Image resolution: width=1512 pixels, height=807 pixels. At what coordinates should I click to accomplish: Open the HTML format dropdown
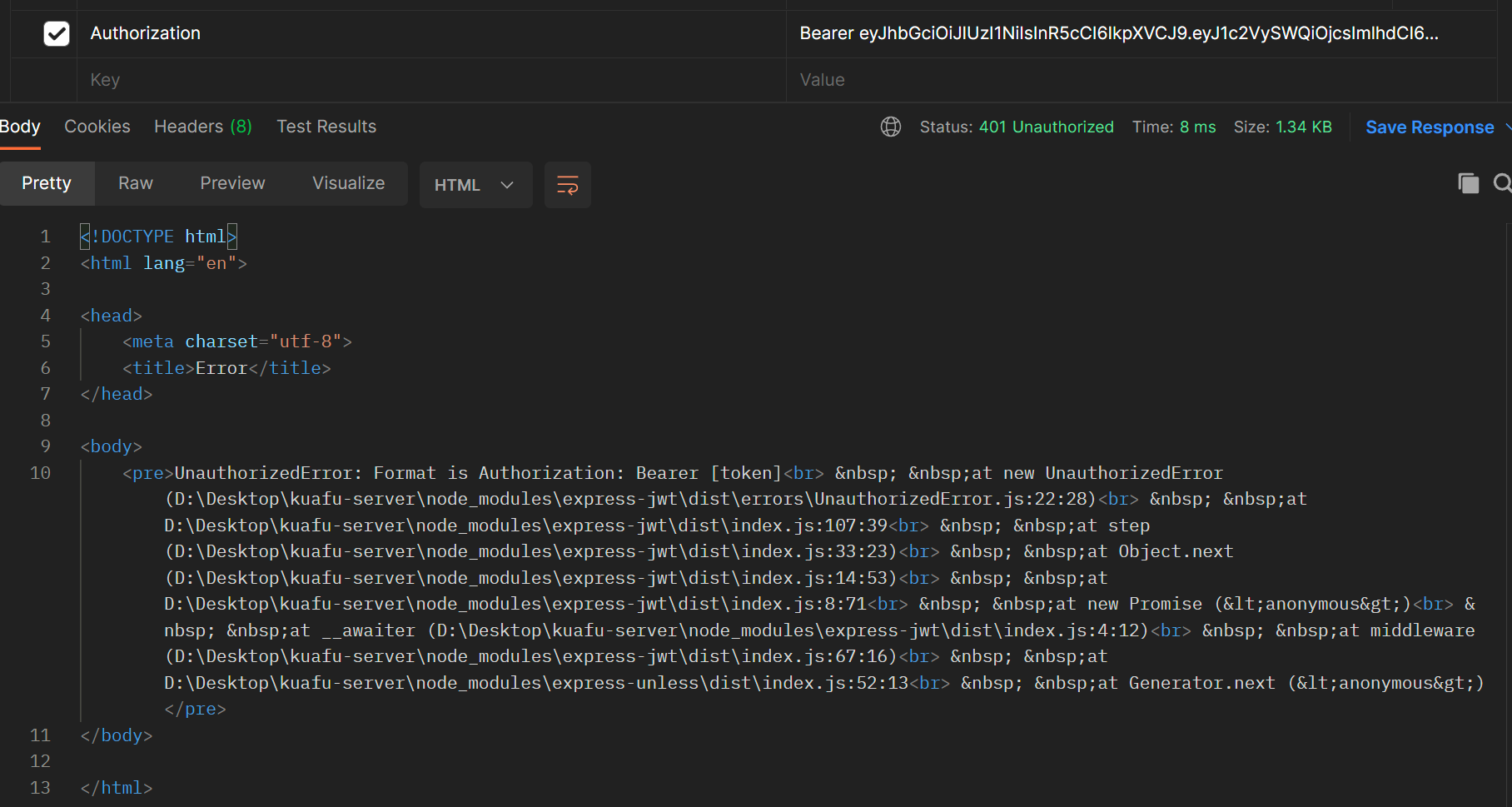tap(475, 185)
